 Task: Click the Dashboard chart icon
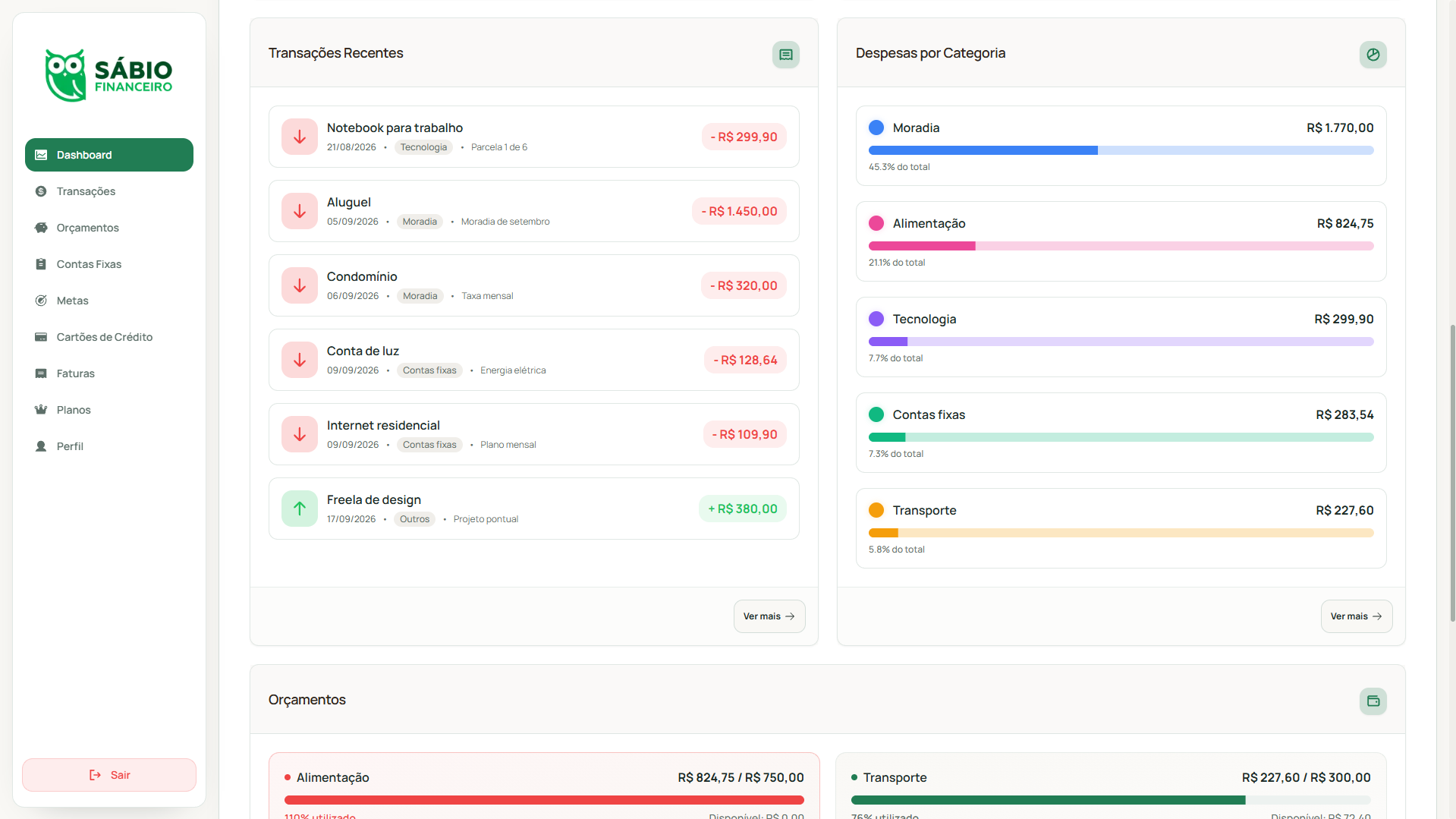[41, 155]
